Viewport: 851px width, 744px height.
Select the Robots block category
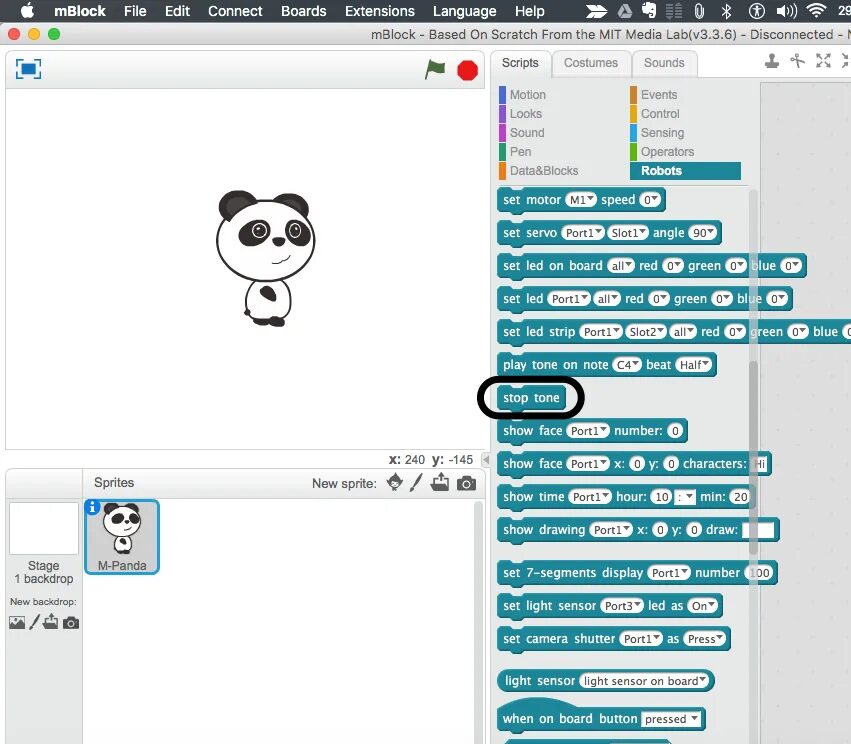pyautogui.click(x=685, y=171)
